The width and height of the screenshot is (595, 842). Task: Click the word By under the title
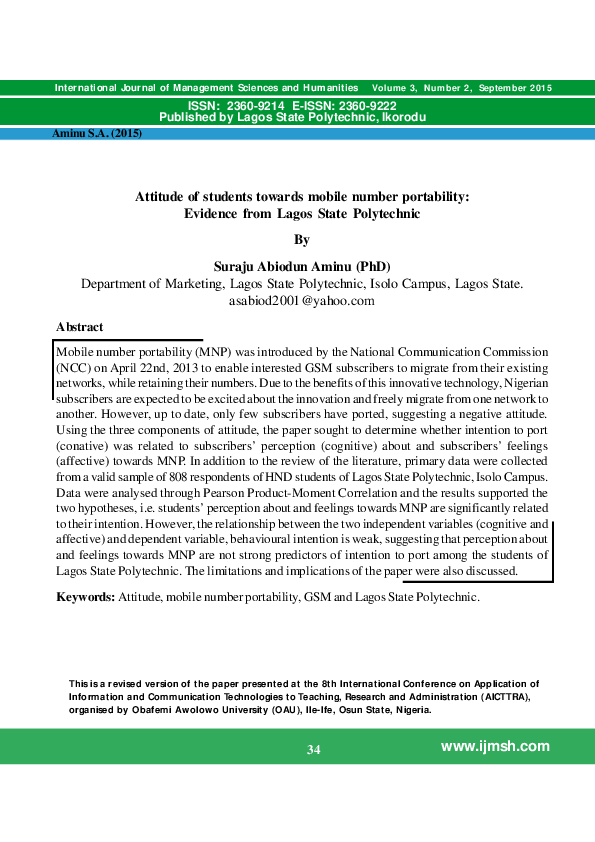(x=302, y=239)
